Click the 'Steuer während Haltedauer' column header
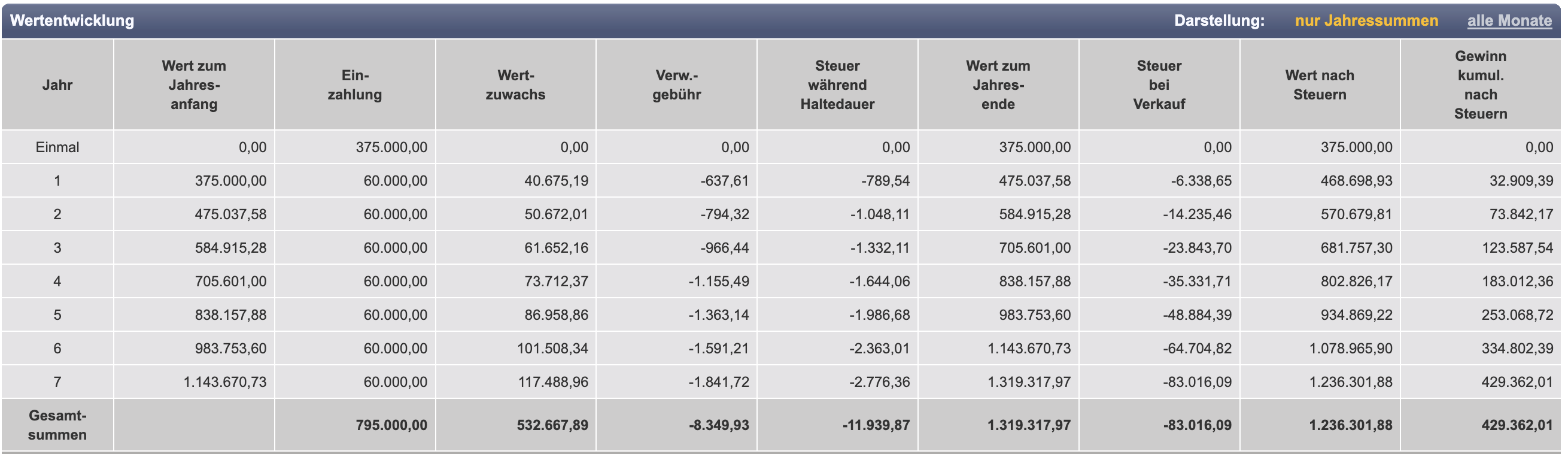 point(837,84)
